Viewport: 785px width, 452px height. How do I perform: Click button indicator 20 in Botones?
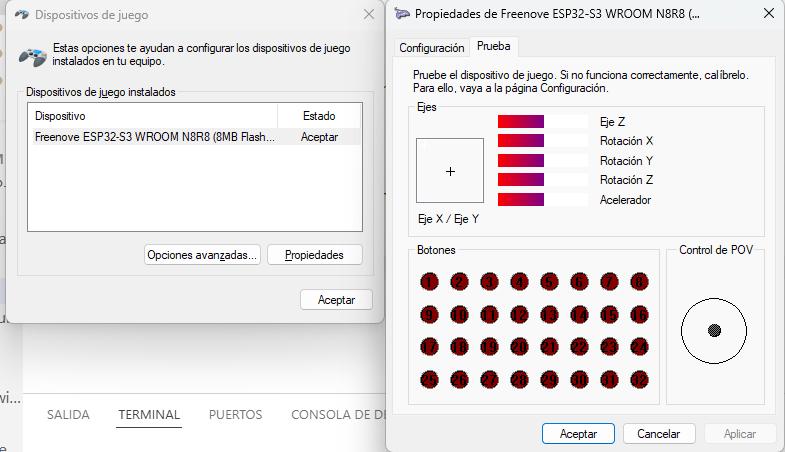(519, 347)
